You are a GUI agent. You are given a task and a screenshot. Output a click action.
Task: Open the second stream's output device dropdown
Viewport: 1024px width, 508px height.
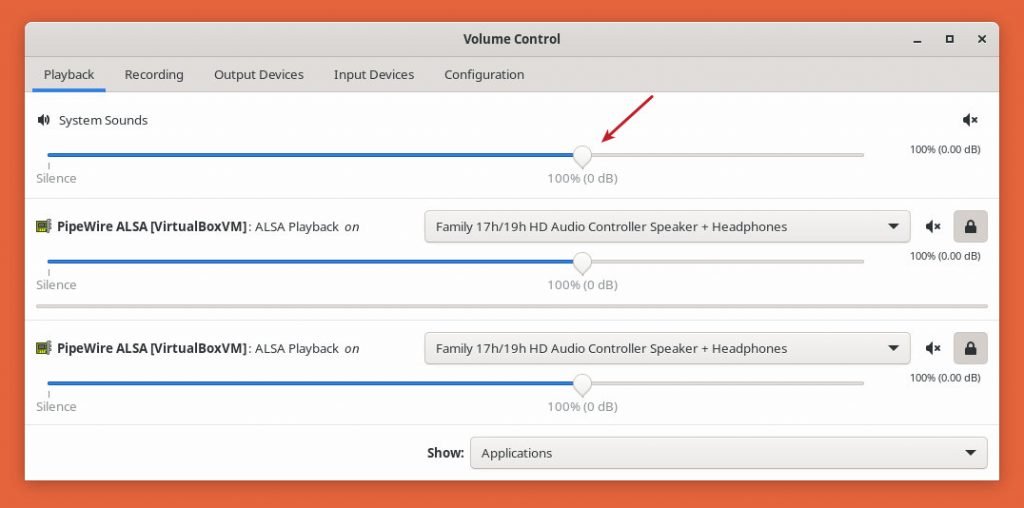(667, 349)
